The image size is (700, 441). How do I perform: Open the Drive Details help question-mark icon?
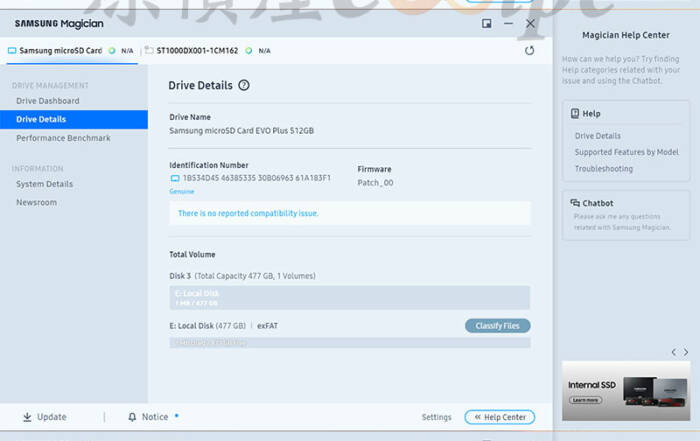244,85
